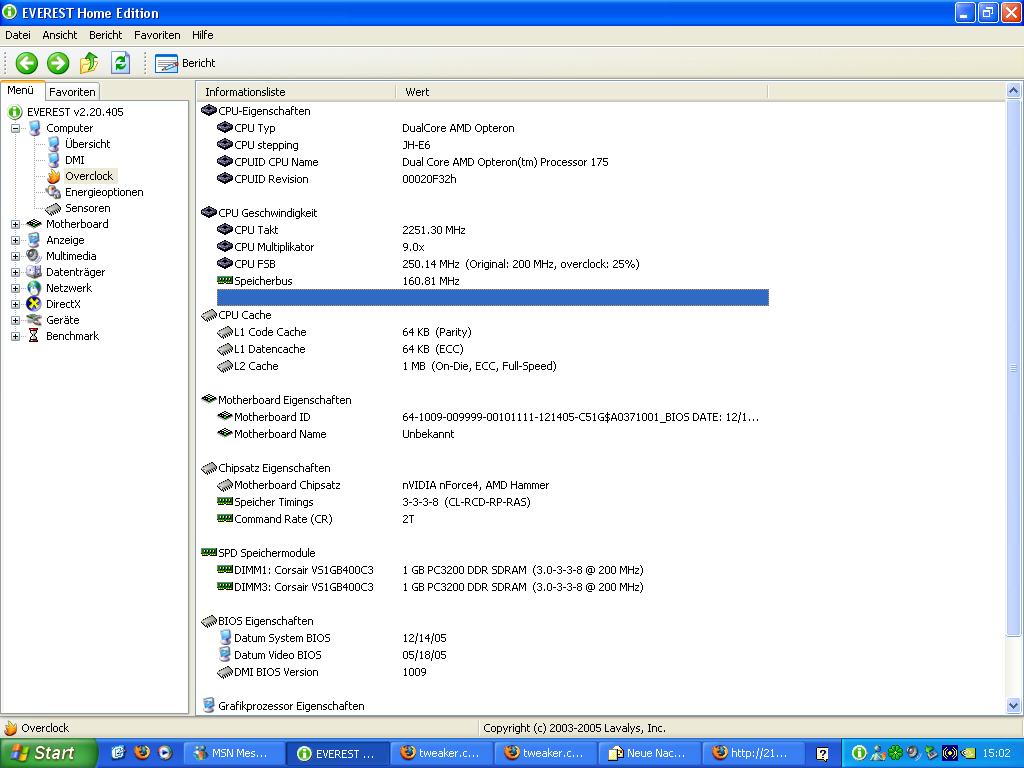Viewport: 1024px width, 768px height.
Task: Click the Windows Start button
Action: tap(47, 753)
